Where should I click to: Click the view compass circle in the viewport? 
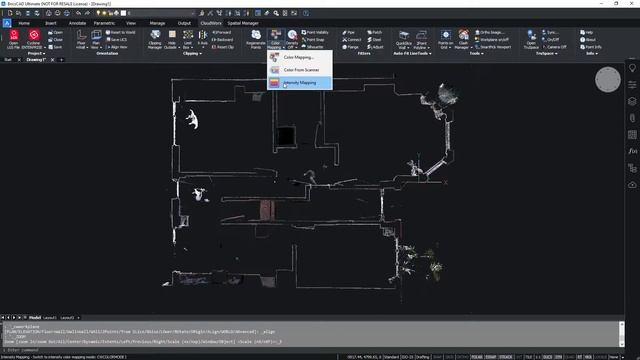coord(608,80)
